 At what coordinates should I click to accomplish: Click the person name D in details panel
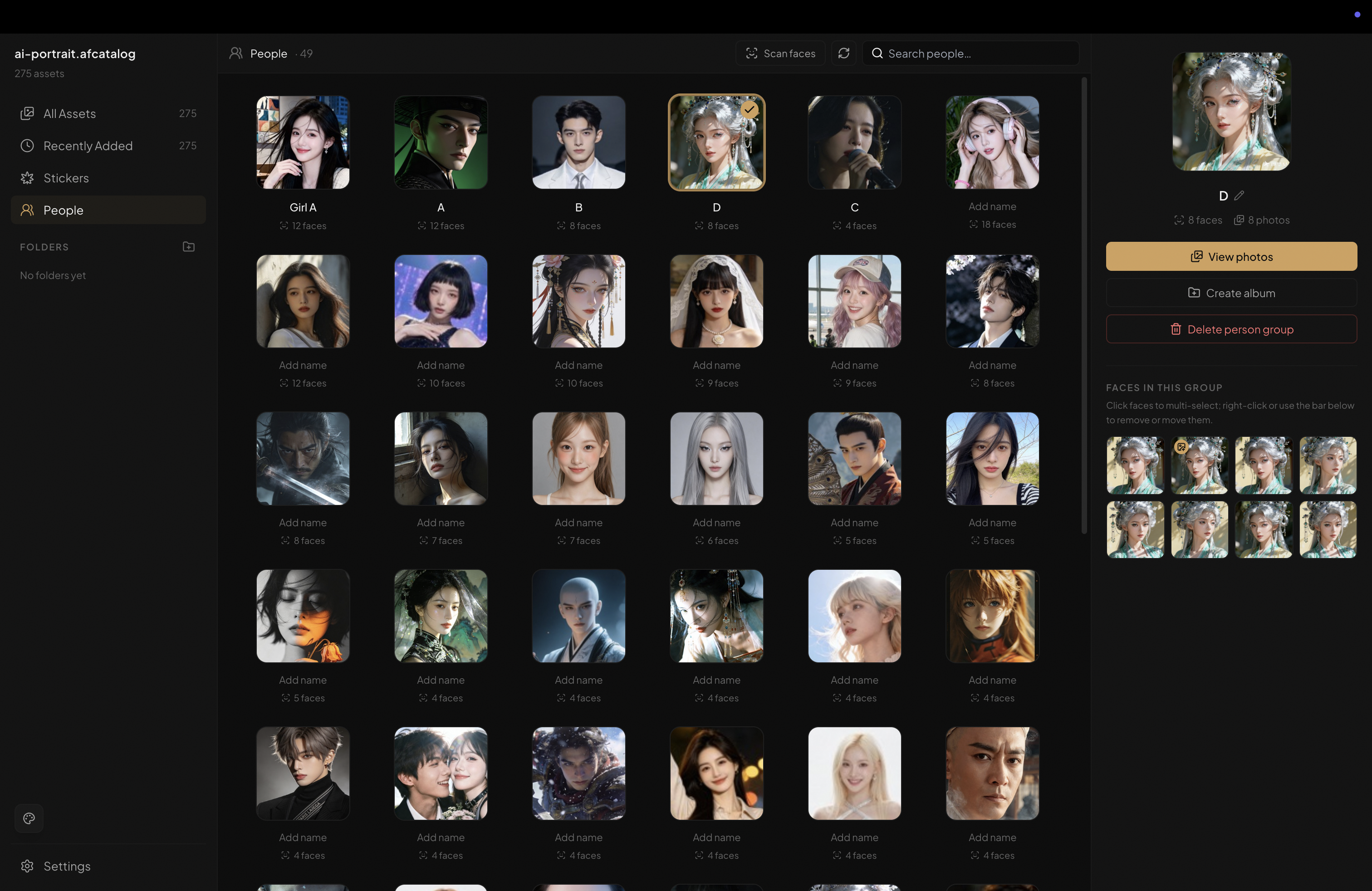point(1223,196)
